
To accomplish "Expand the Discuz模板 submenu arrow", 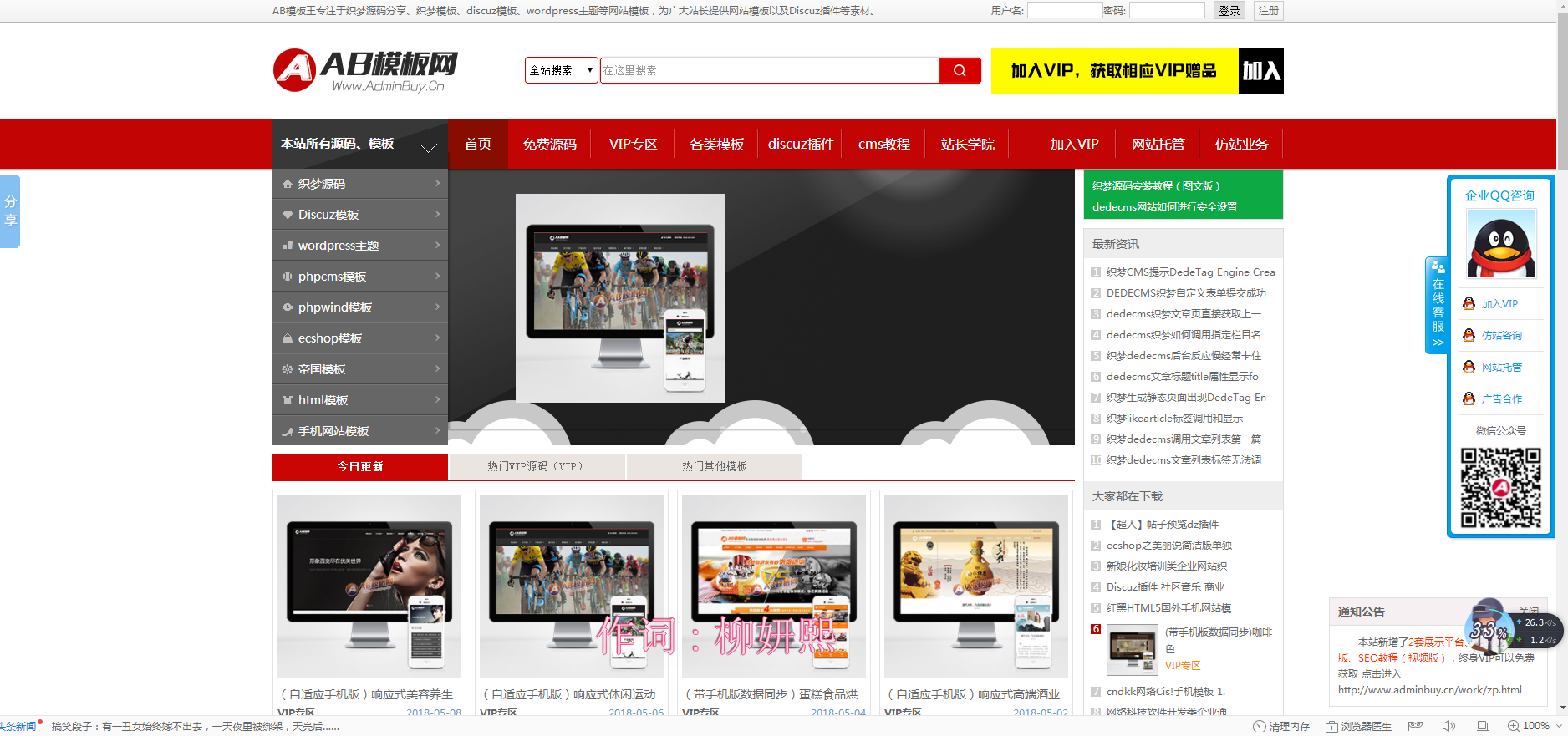I will [x=437, y=214].
